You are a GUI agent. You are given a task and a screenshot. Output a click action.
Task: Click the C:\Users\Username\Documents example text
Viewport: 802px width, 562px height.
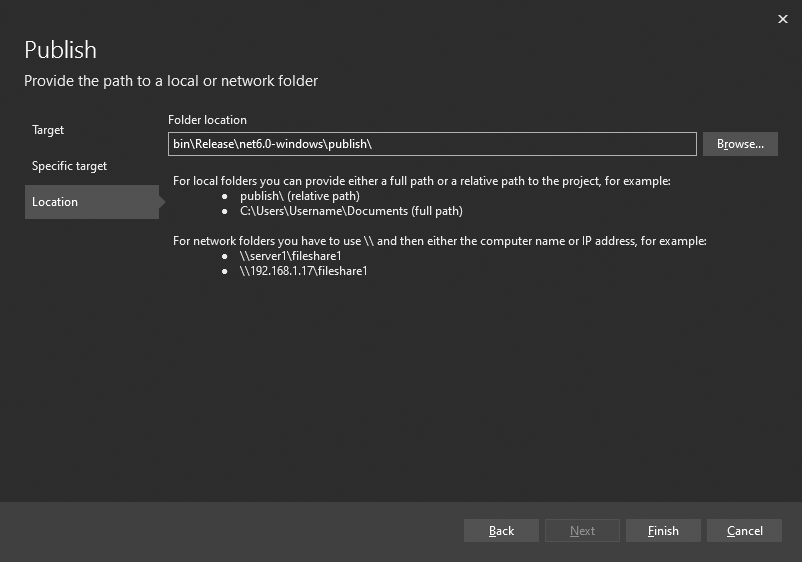tap(351, 211)
